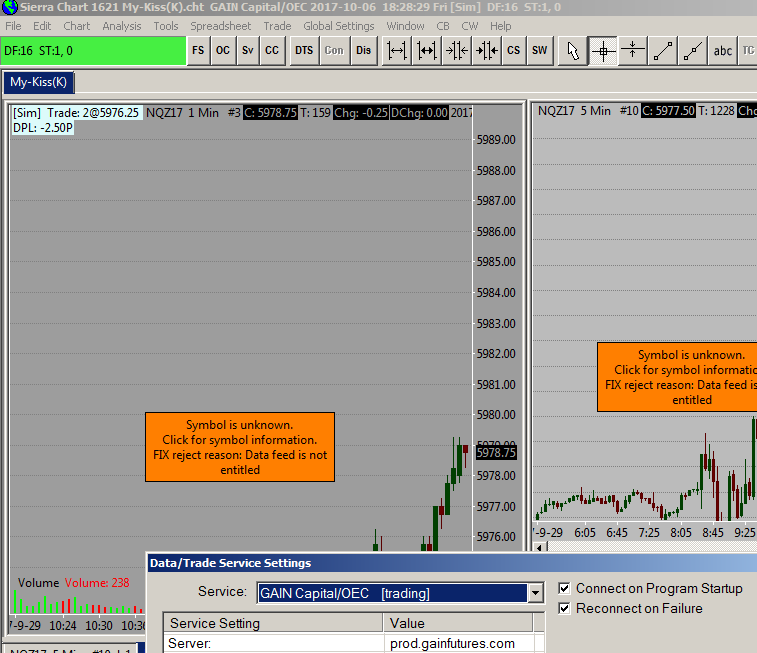Click the left scroll arrow of the 5 Min chart

point(540,547)
